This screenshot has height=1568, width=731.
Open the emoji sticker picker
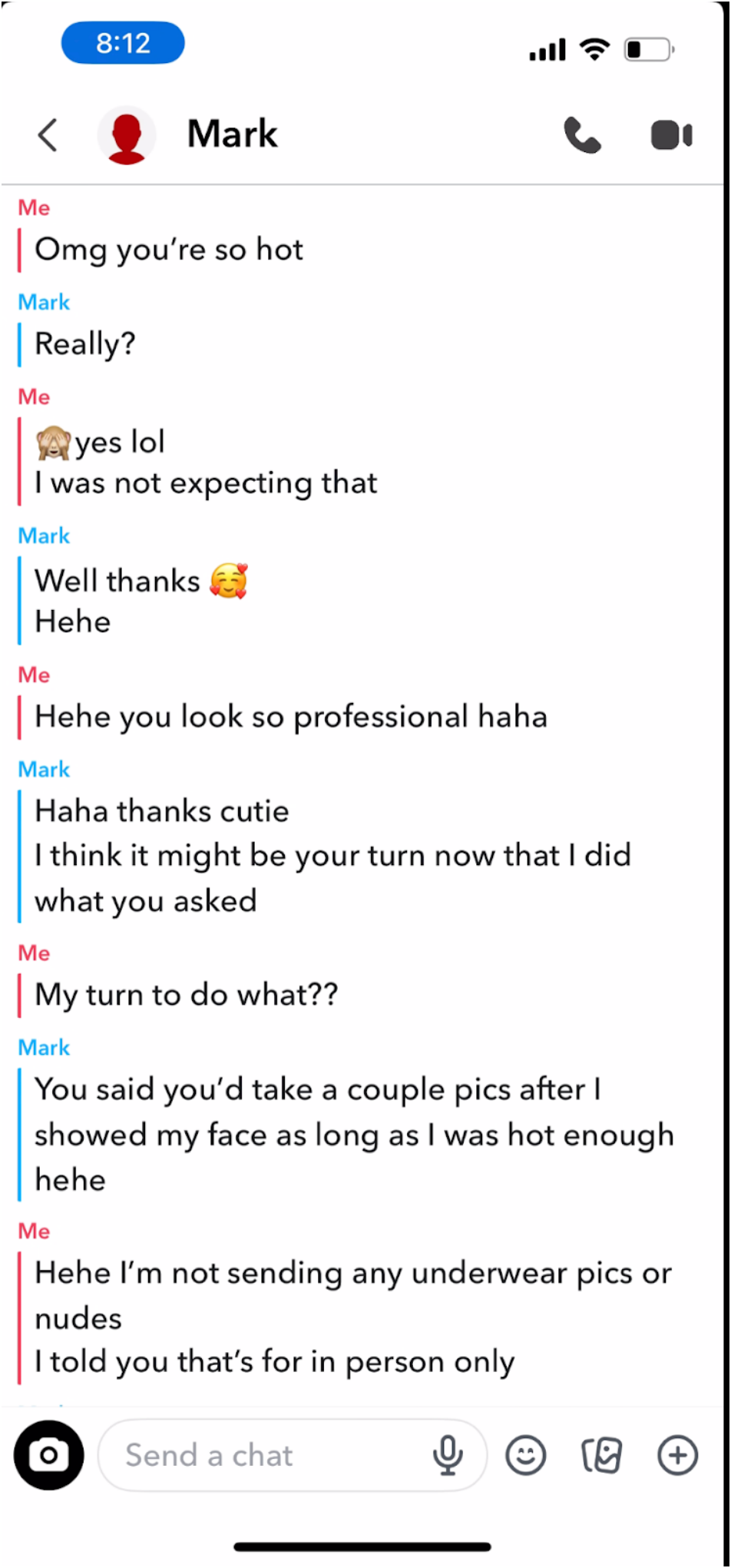point(525,1455)
